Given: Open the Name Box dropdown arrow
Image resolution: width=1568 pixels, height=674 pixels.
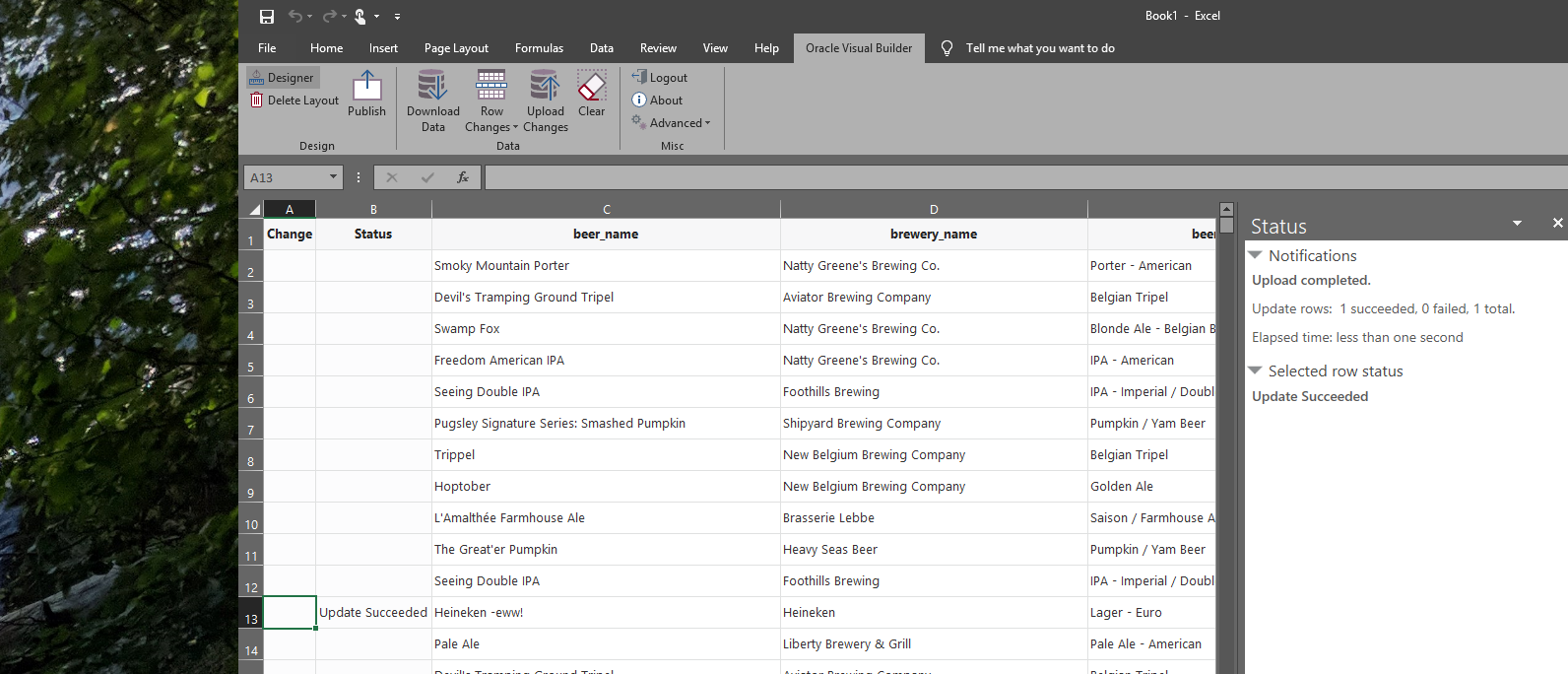Looking at the screenshot, I should (333, 177).
